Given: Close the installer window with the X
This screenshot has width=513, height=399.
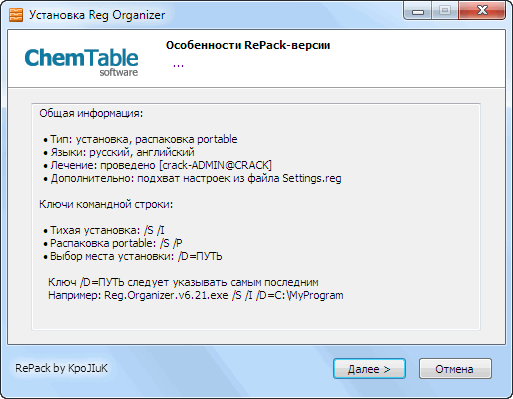Looking at the screenshot, I should coord(482,10).
